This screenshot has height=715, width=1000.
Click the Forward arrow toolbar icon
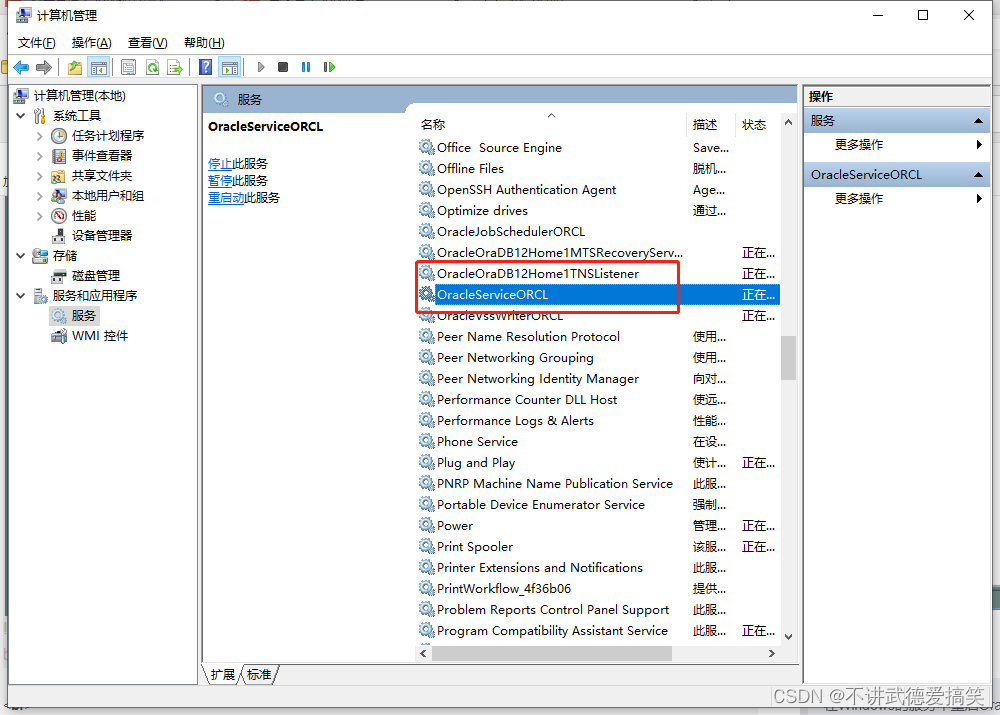point(44,67)
